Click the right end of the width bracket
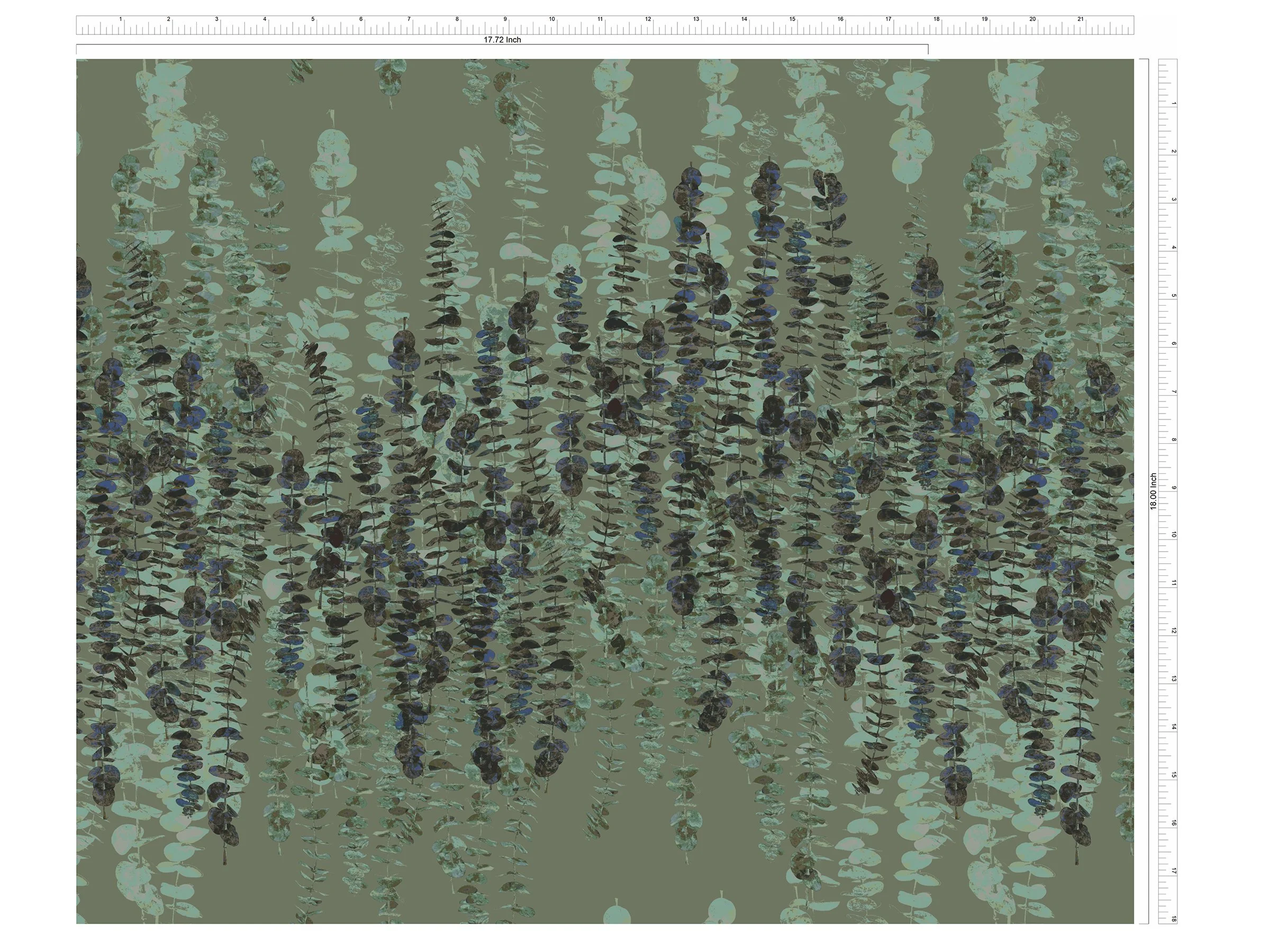The height and width of the screenshot is (952, 1270). [928, 49]
